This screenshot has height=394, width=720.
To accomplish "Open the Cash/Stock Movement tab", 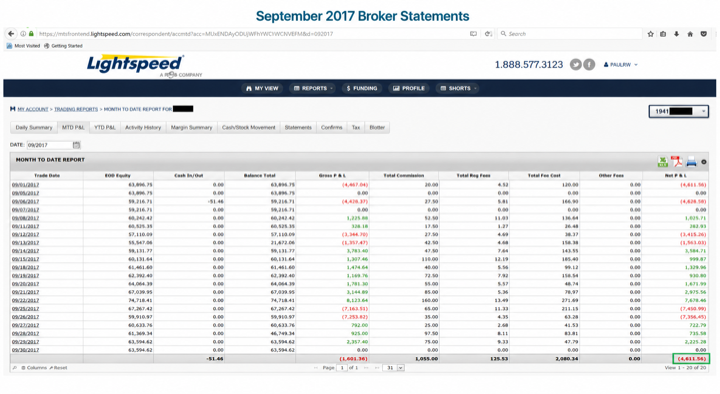I will [x=248, y=128].
